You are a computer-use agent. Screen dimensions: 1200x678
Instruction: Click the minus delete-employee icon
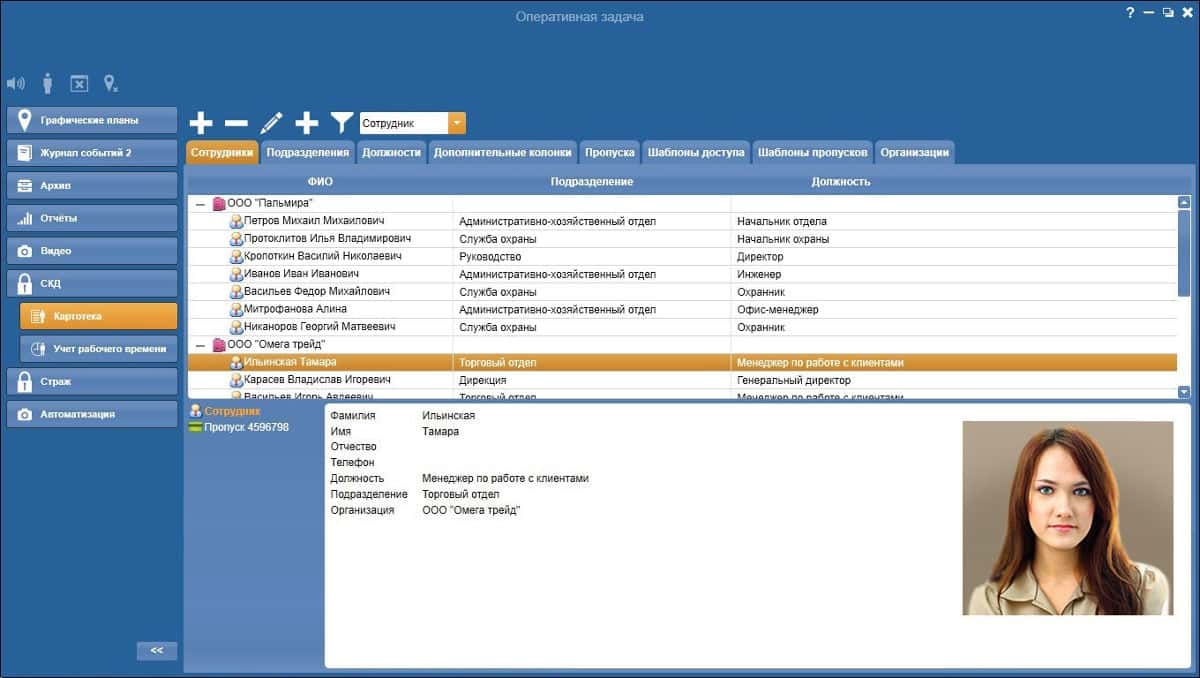point(236,123)
